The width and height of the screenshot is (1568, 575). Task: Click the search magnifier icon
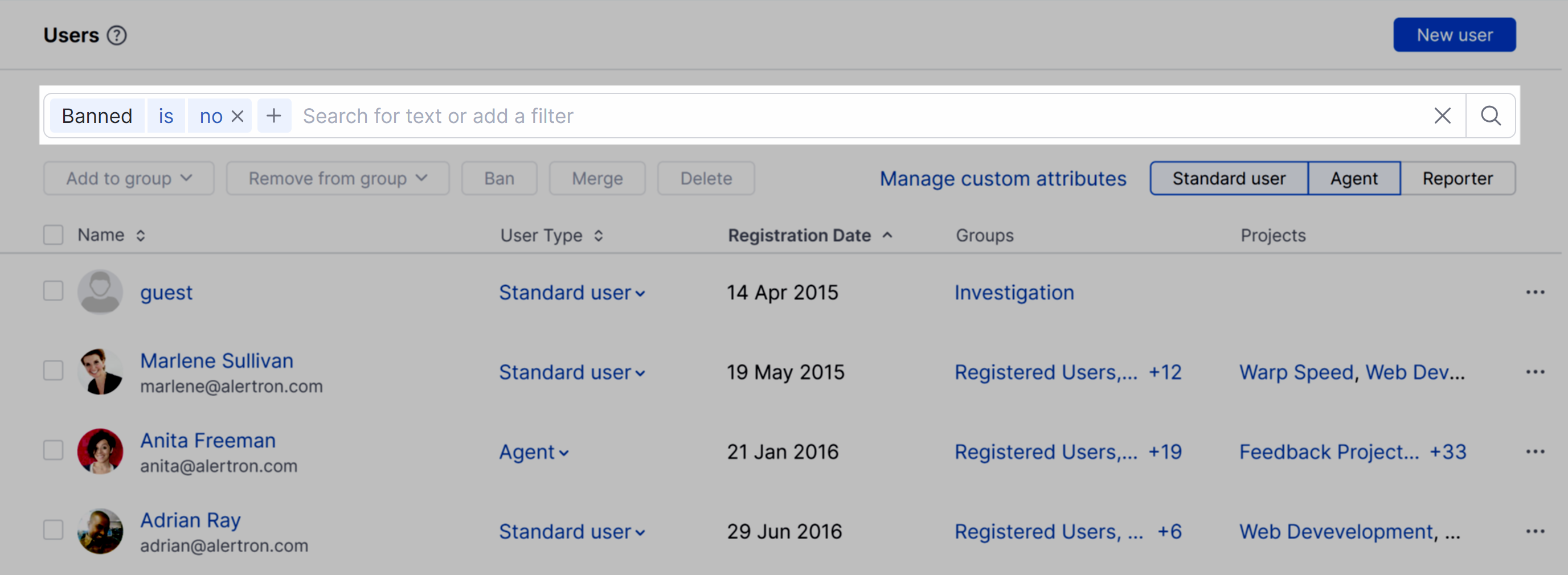1491,115
